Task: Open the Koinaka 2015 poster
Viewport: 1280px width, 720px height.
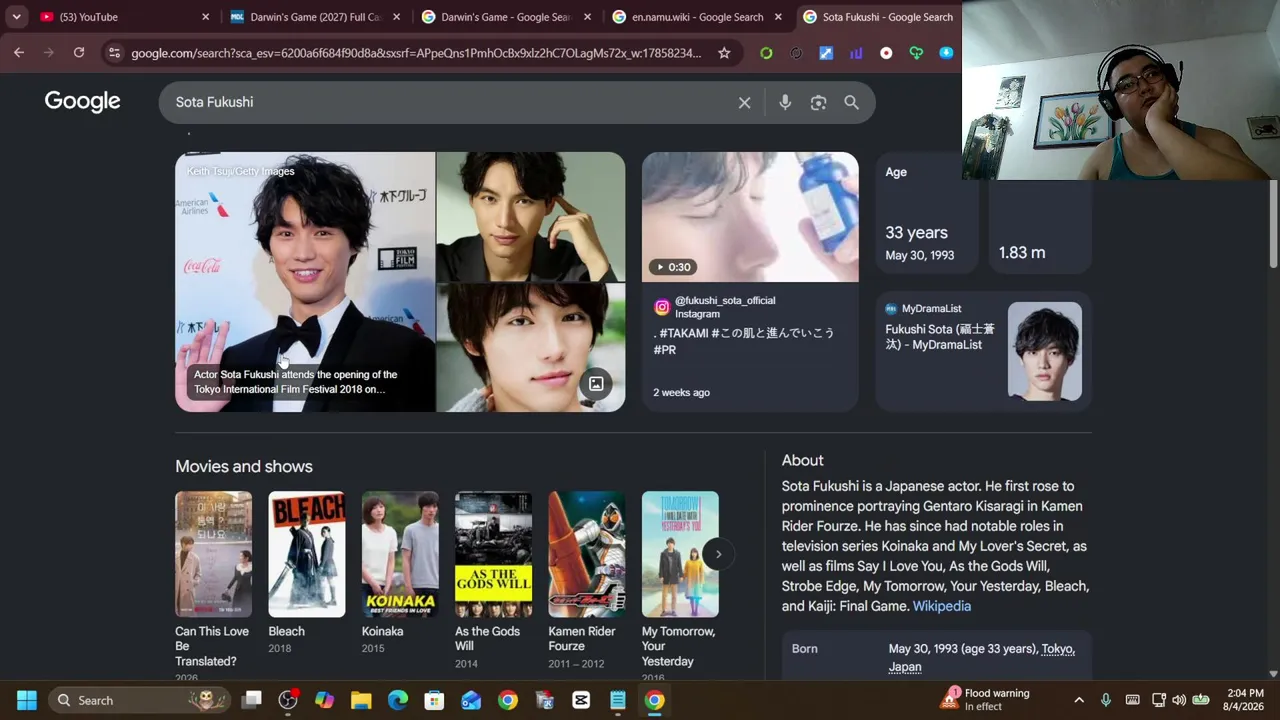Action: tap(400, 554)
